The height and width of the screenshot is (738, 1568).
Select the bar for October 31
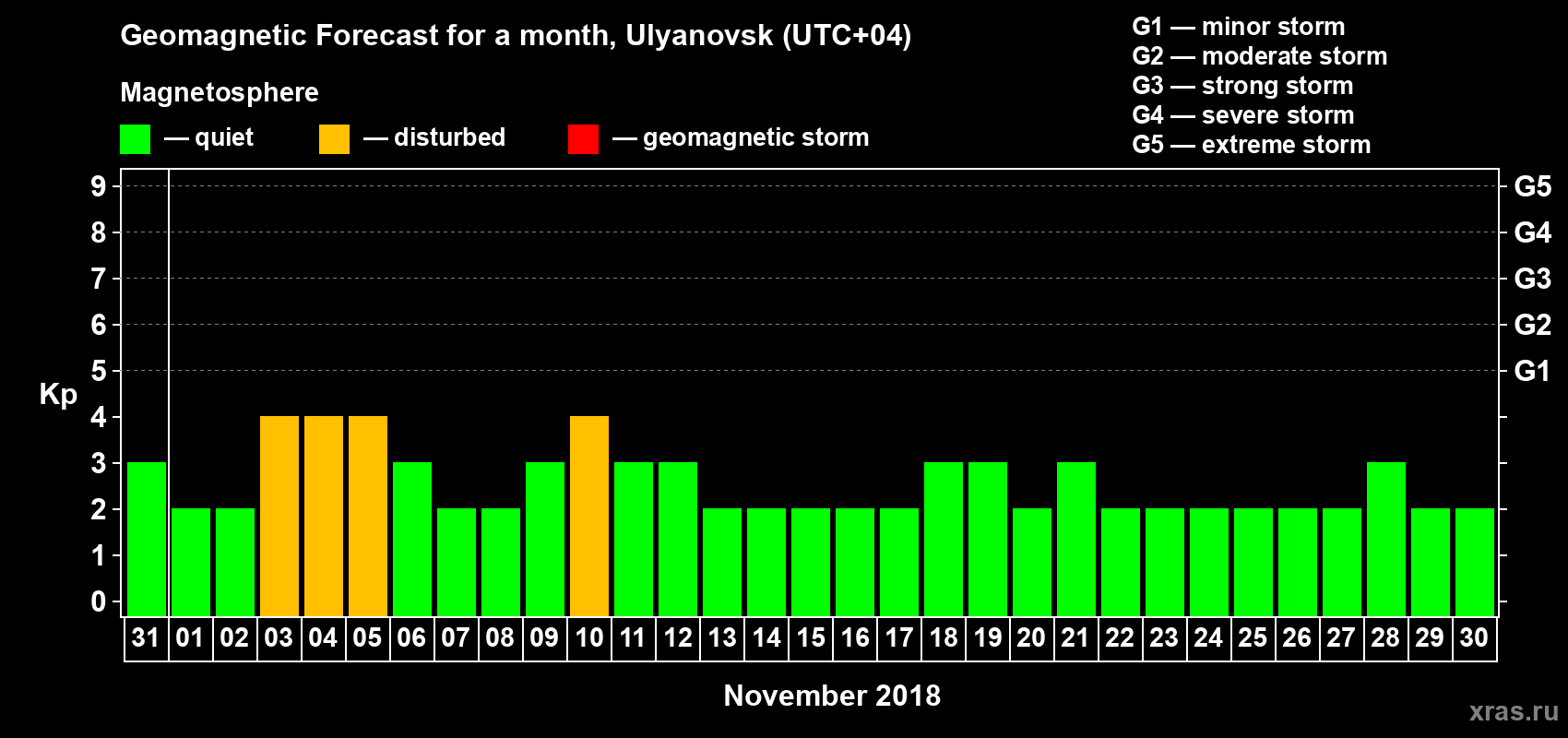click(x=147, y=539)
